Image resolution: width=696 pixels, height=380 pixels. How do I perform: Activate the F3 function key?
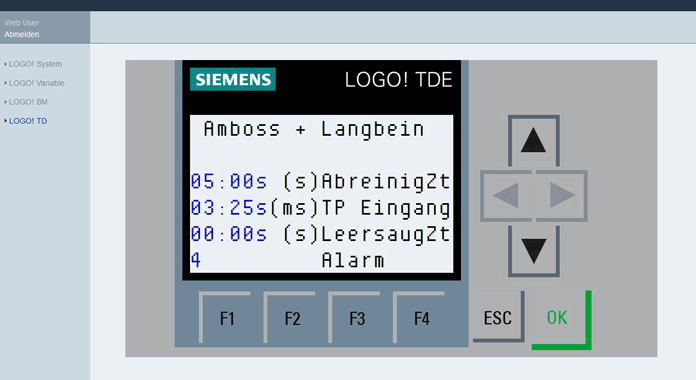pyautogui.click(x=355, y=317)
